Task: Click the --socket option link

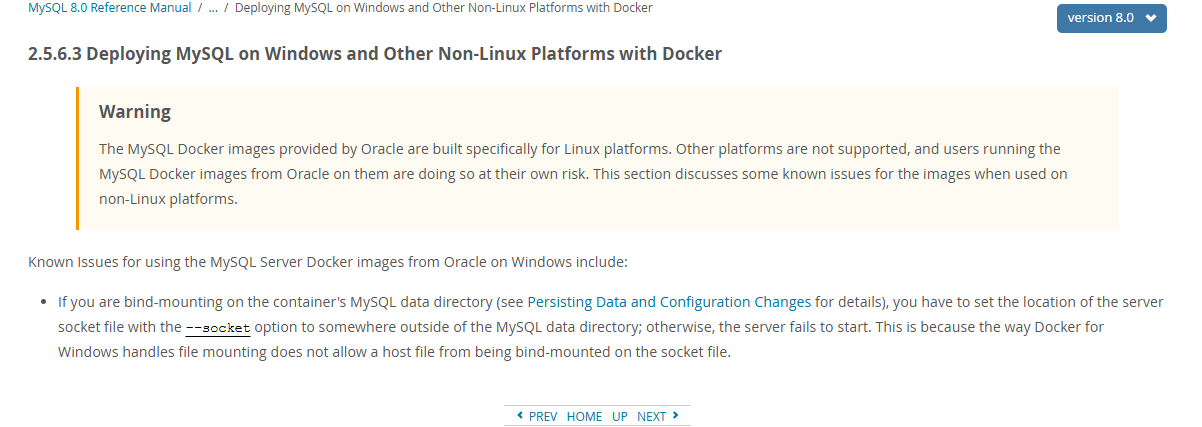Action: pos(218,327)
